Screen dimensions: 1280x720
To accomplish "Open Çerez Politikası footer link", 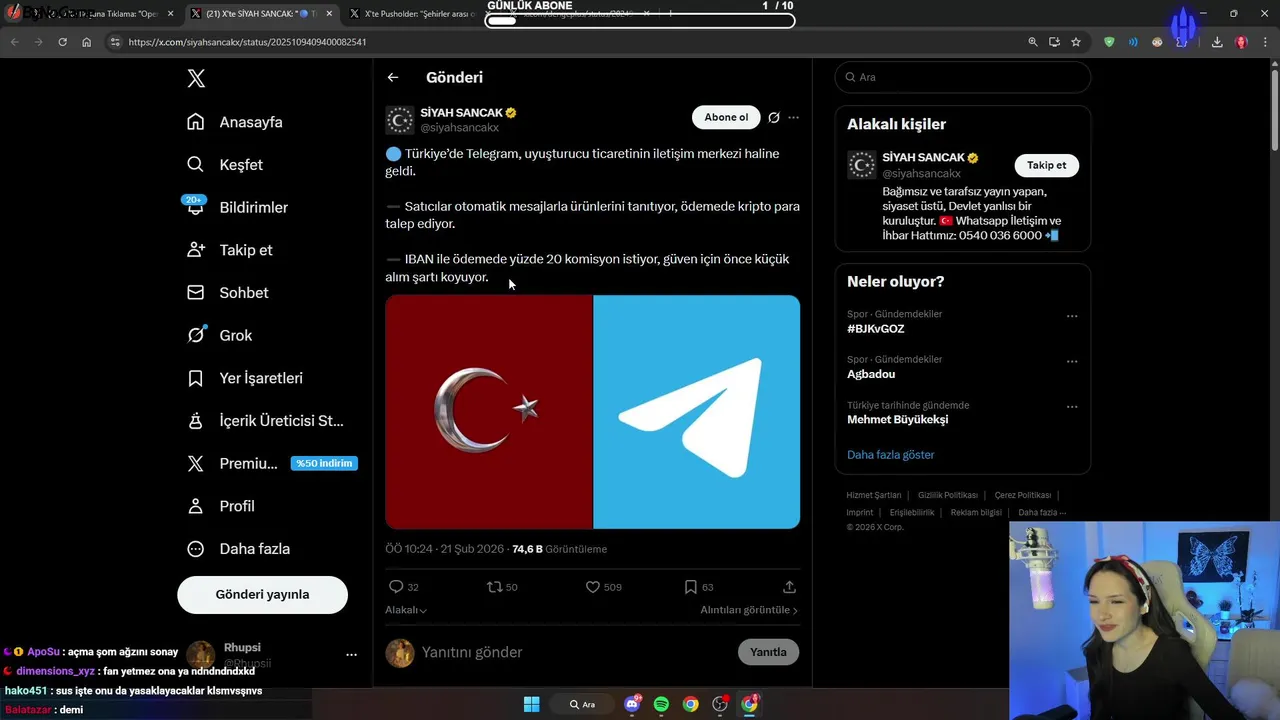I will [x=1022, y=495].
